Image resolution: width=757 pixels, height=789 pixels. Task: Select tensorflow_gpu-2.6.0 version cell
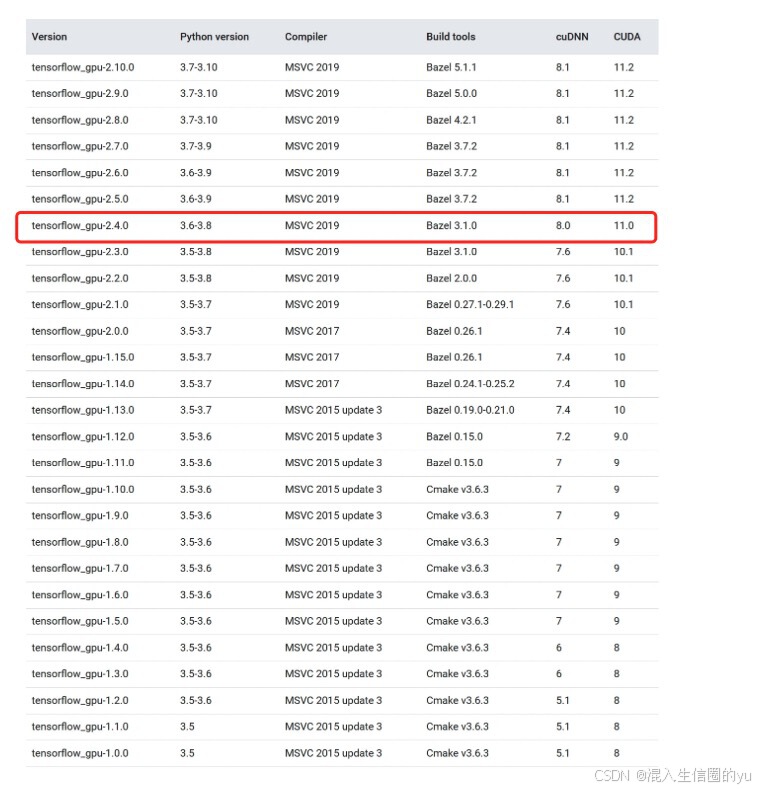pos(80,173)
